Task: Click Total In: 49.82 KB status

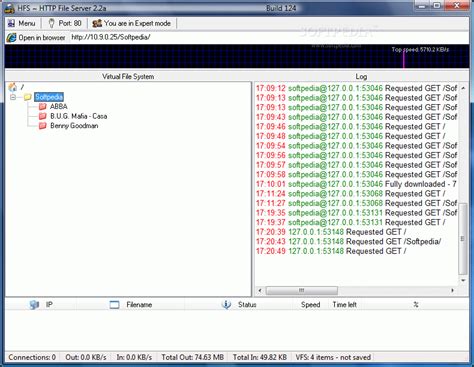Action: [260, 357]
